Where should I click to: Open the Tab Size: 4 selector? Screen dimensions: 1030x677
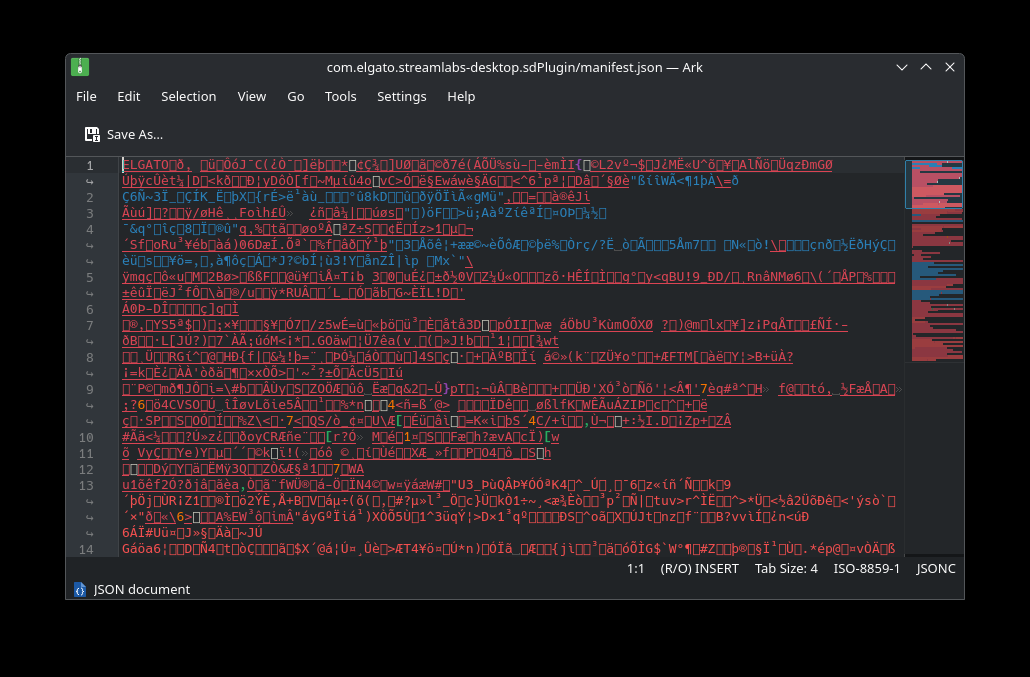click(x=786, y=569)
